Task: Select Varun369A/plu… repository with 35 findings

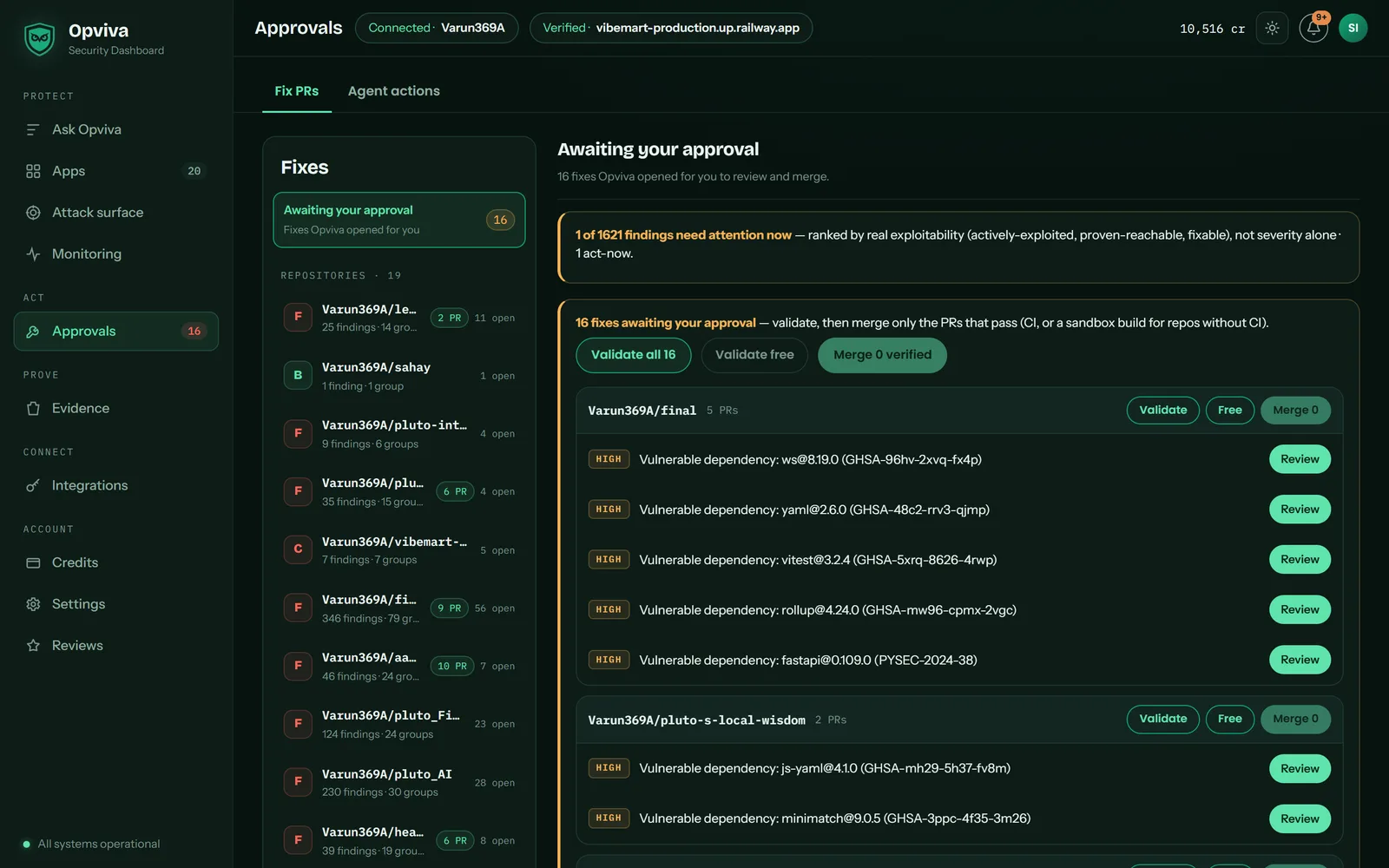Action: [x=399, y=492]
